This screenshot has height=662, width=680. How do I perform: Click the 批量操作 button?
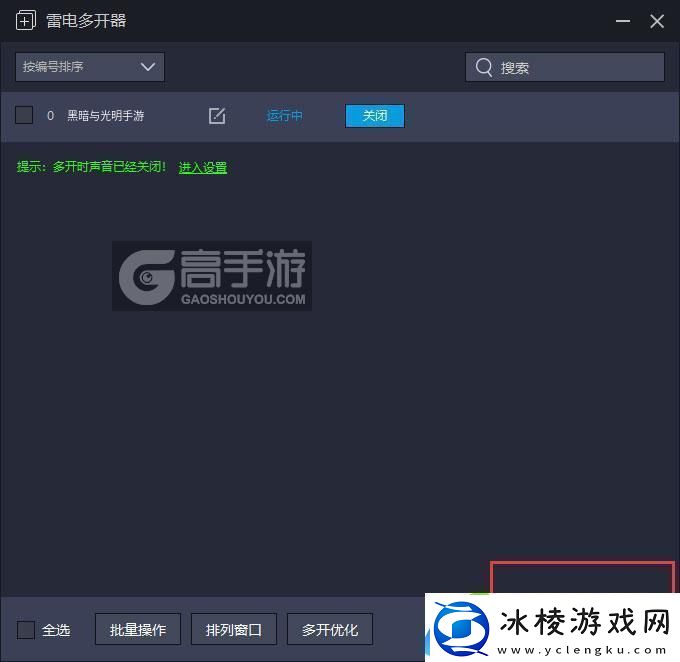(x=138, y=629)
